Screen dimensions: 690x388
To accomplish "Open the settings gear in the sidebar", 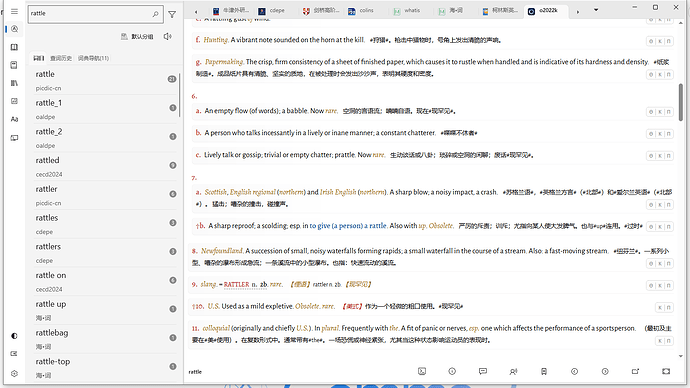I will pyautogui.click(x=14, y=373).
